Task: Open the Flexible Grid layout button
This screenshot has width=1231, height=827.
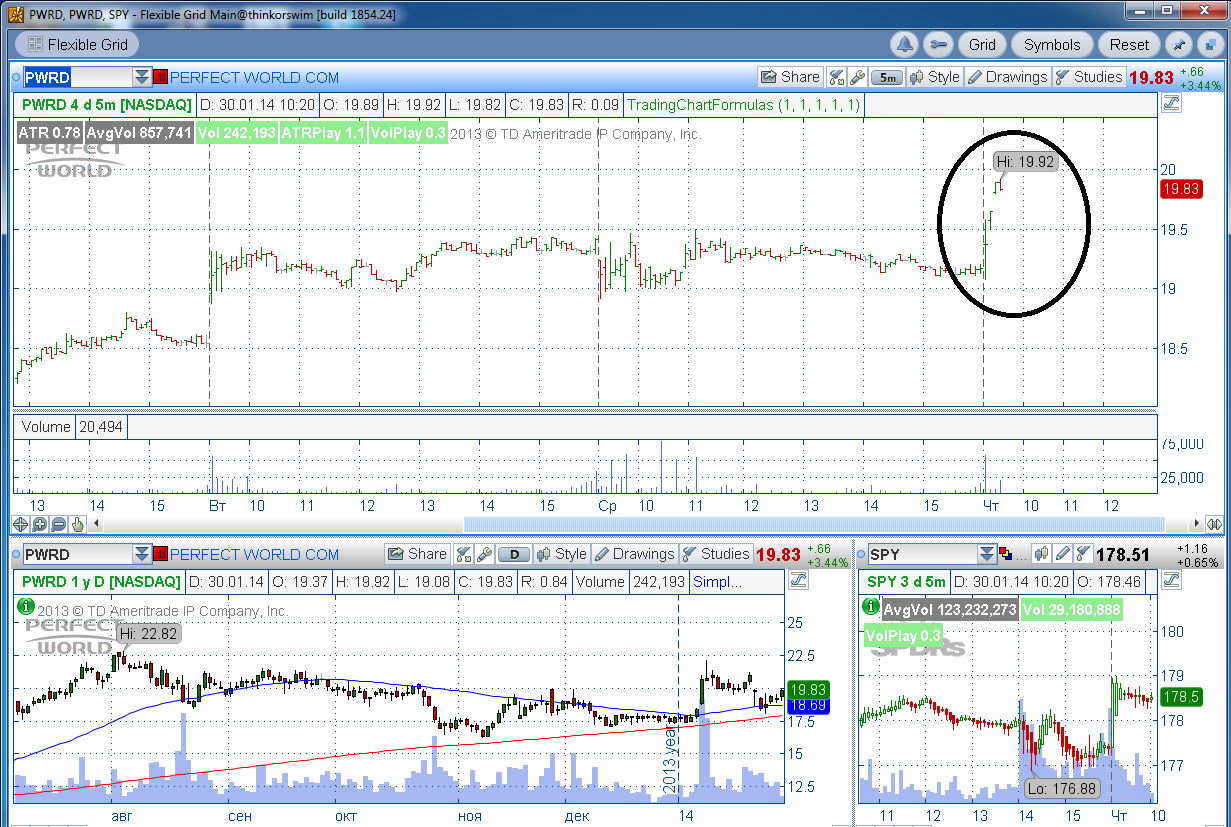Action: pyautogui.click(x=76, y=44)
